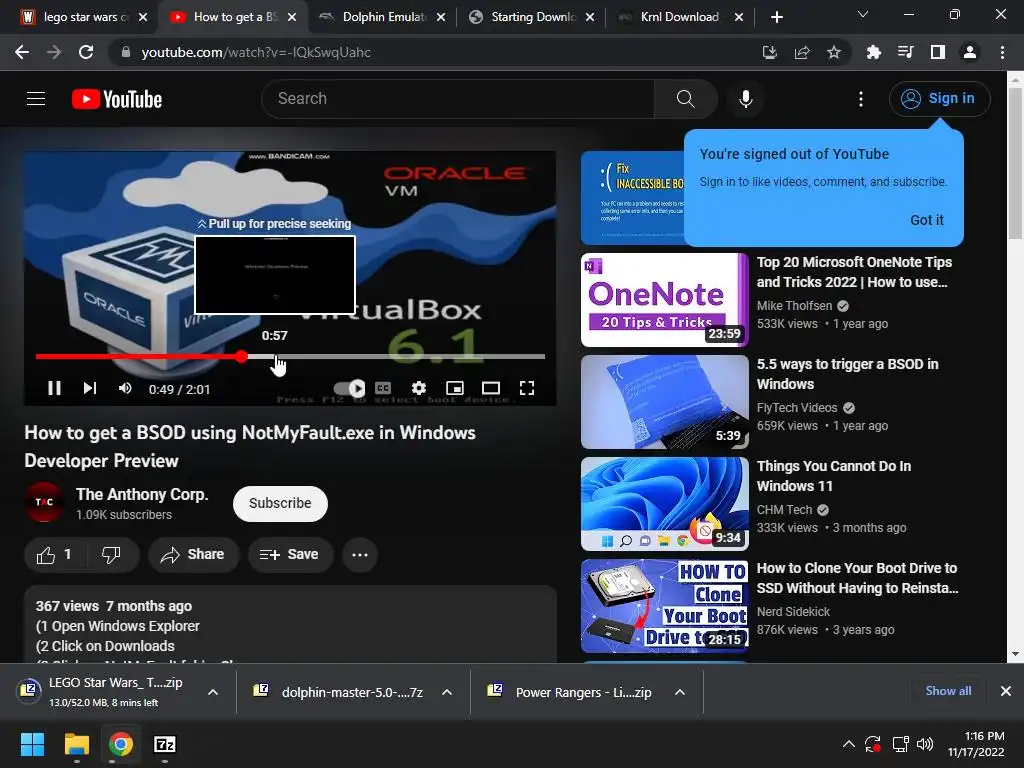This screenshot has width=1024, height=768.
Task: Start voice search with microphone icon
Action: [745, 99]
